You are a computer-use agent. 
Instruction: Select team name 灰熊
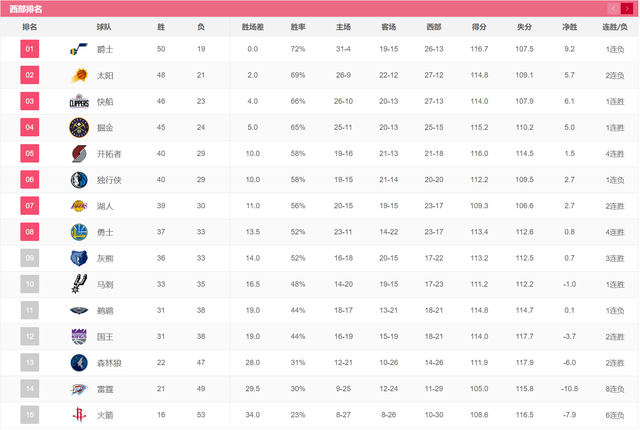tap(105, 258)
